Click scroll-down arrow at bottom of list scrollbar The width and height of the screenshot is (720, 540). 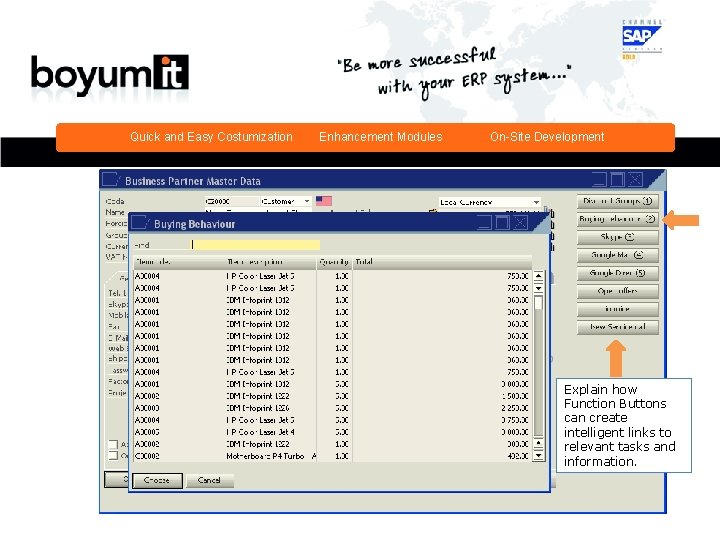tap(538, 456)
